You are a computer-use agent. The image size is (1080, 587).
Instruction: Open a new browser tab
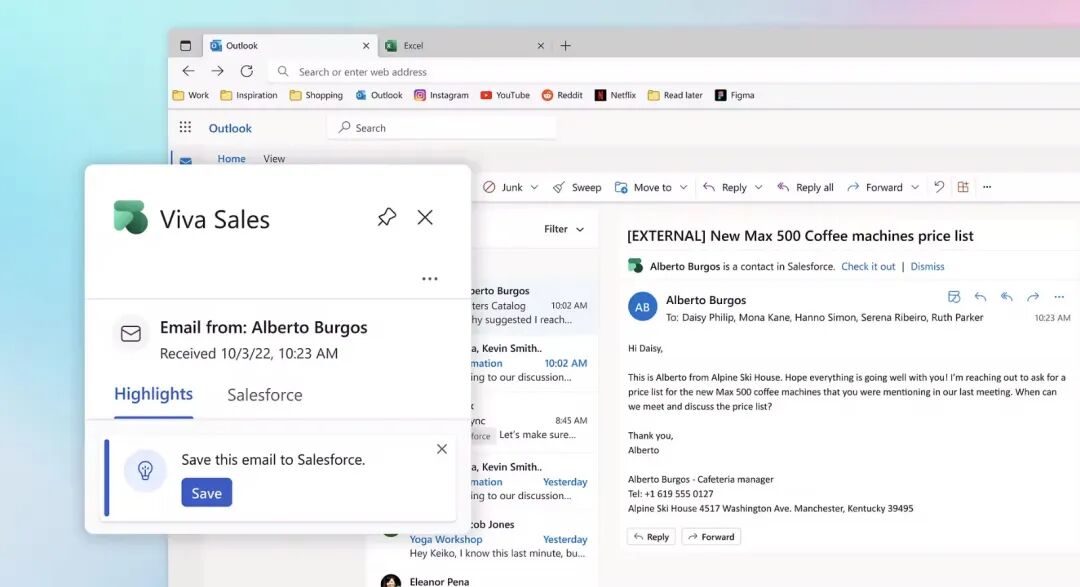tap(565, 45)
